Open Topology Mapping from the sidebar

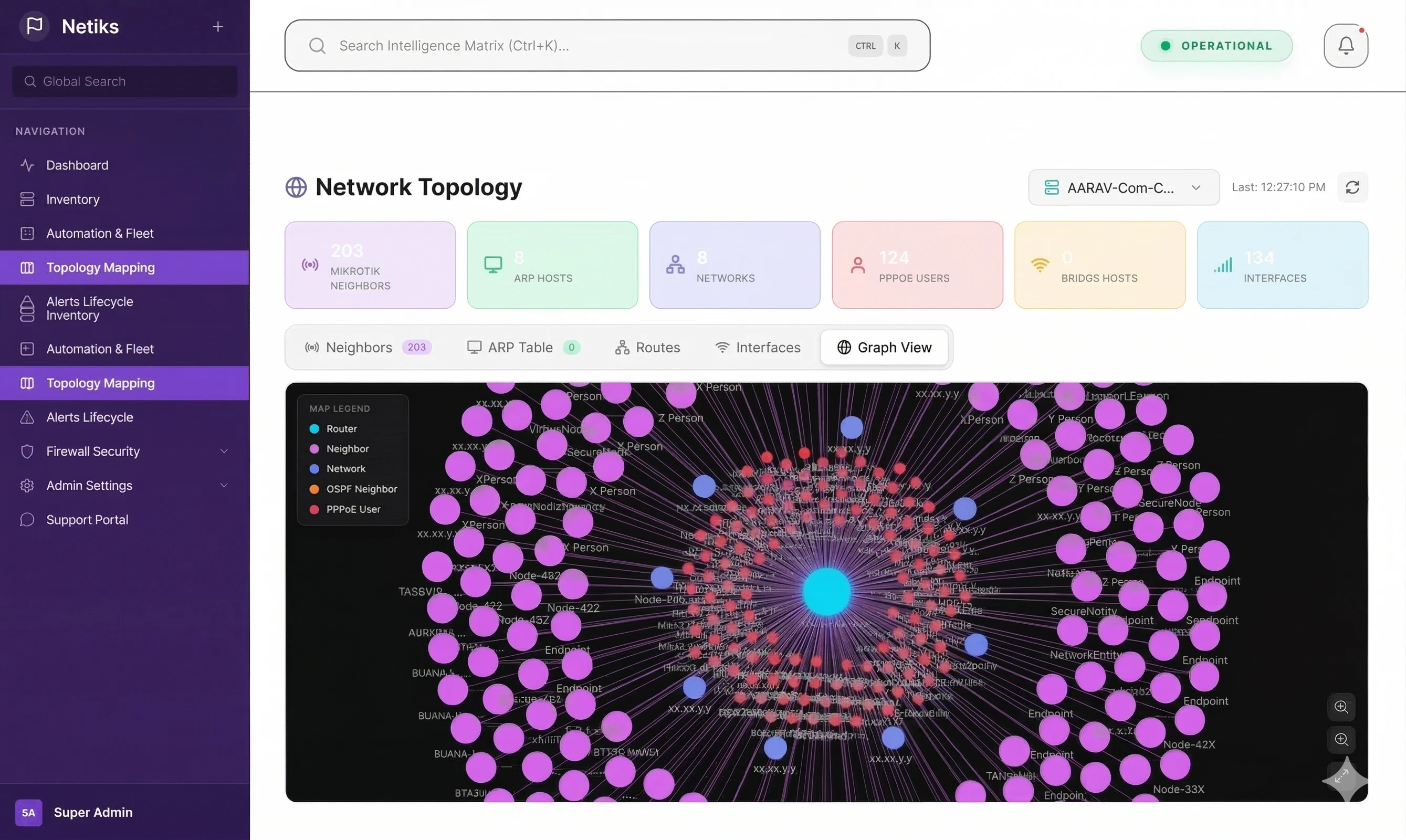(x=101, y=267)
